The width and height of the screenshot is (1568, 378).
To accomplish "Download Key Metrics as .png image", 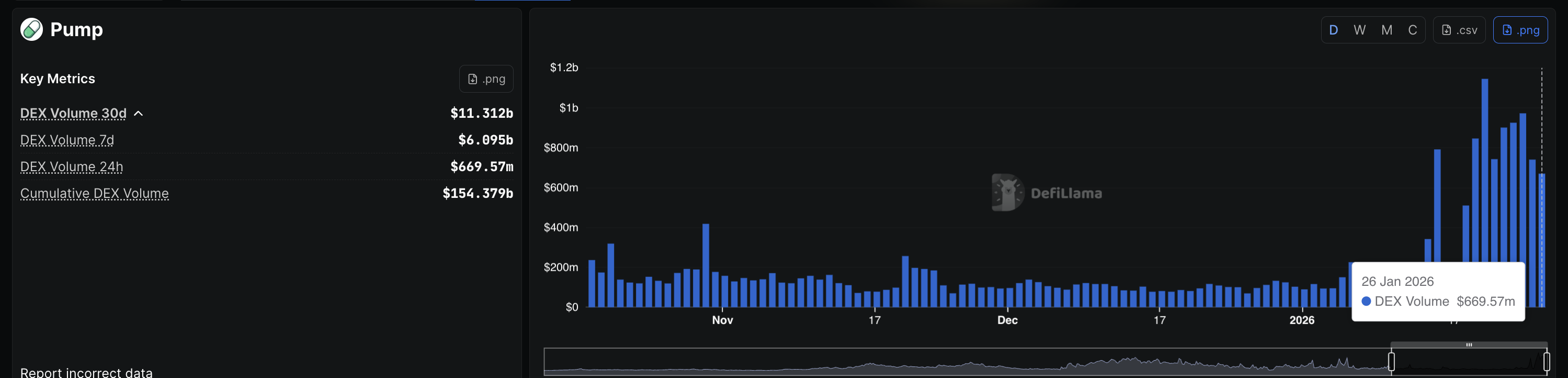I will 486,79.
